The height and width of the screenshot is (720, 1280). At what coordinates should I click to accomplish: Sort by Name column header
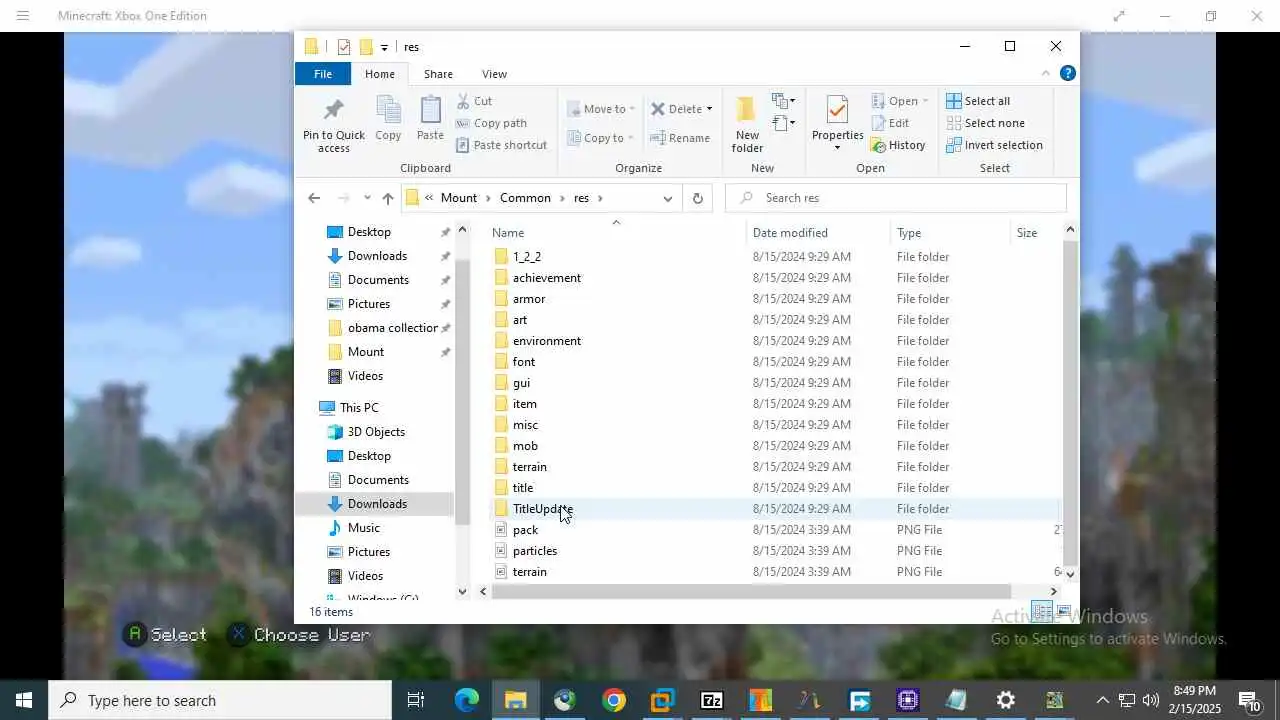(508, 233)
